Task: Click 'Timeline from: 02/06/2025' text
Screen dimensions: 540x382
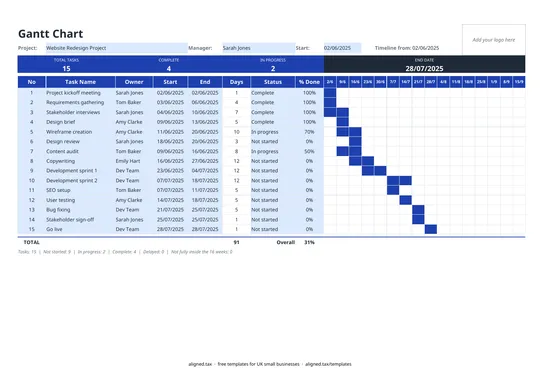Action: 407,48
